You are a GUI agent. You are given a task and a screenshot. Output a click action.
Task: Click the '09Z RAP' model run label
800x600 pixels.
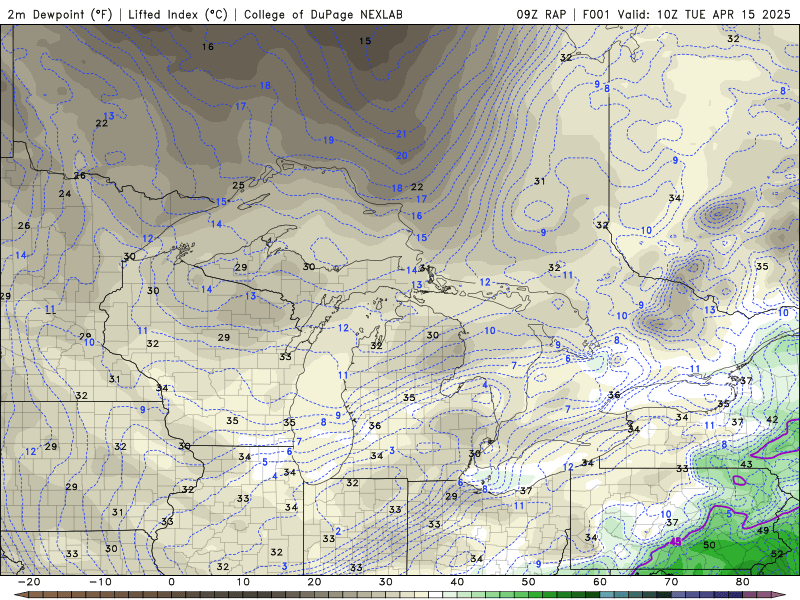tap(541, 14)
